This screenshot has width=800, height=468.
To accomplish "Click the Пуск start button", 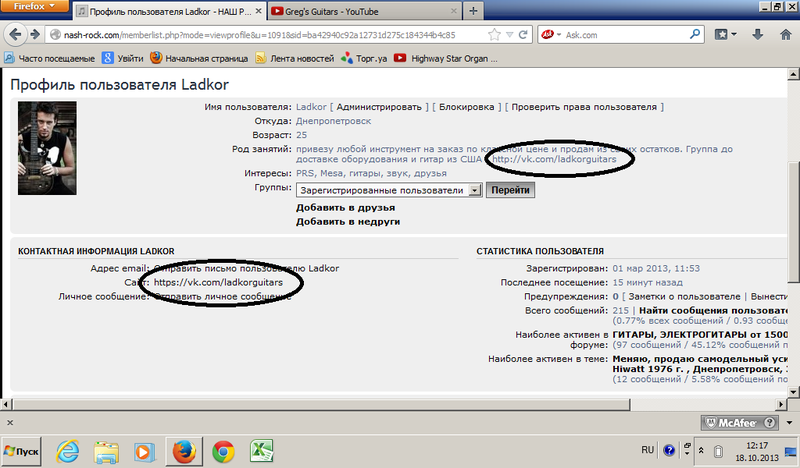I will 21,452.
